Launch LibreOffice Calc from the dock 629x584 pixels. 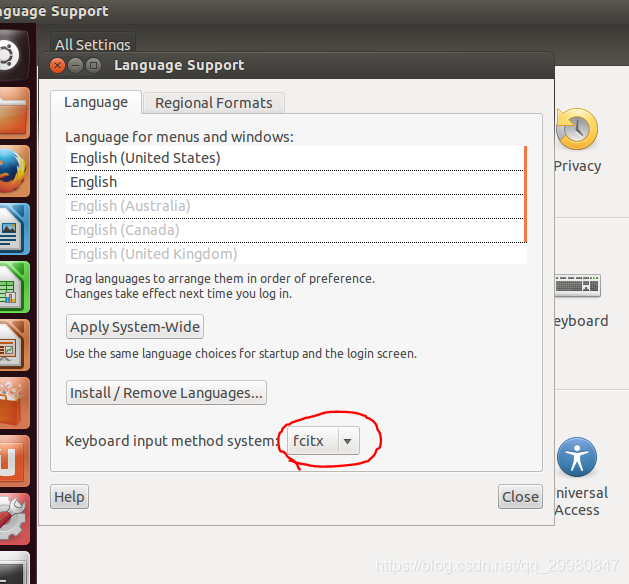(14, 287)
